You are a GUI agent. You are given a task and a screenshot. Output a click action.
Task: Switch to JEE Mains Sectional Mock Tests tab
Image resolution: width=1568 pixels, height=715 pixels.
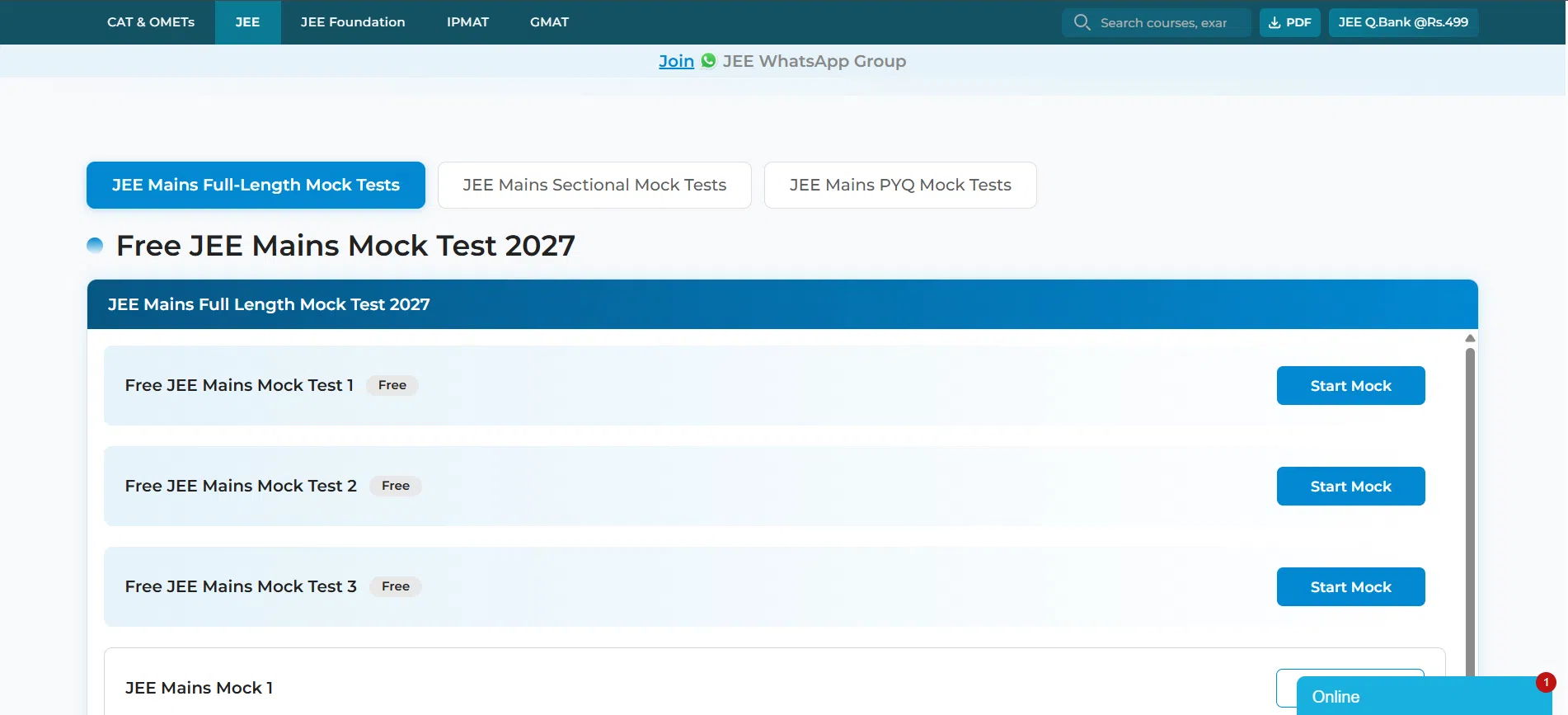point(594,185)
